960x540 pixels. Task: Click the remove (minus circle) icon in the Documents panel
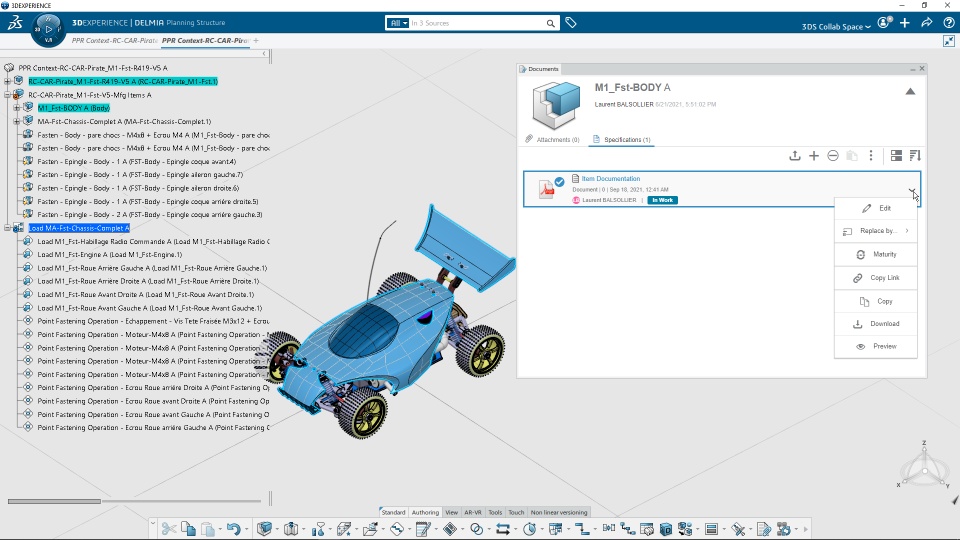[x=833, y=156]
